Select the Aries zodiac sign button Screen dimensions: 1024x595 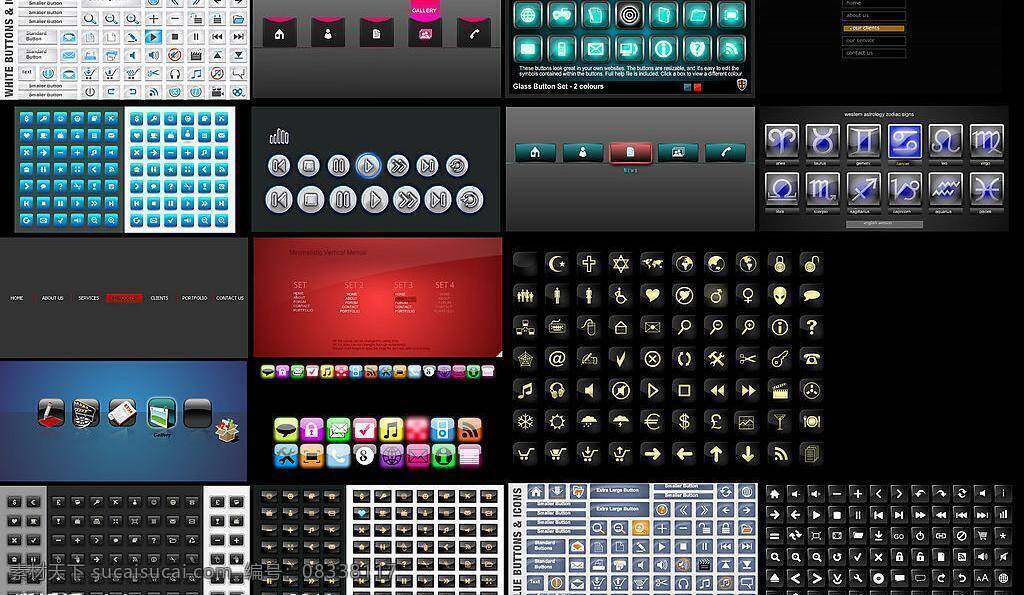(x=781, y=141)
